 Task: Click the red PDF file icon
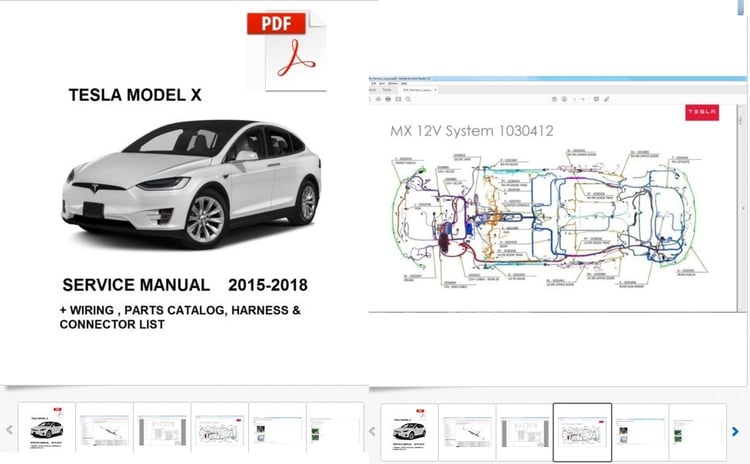pos(287,50)
